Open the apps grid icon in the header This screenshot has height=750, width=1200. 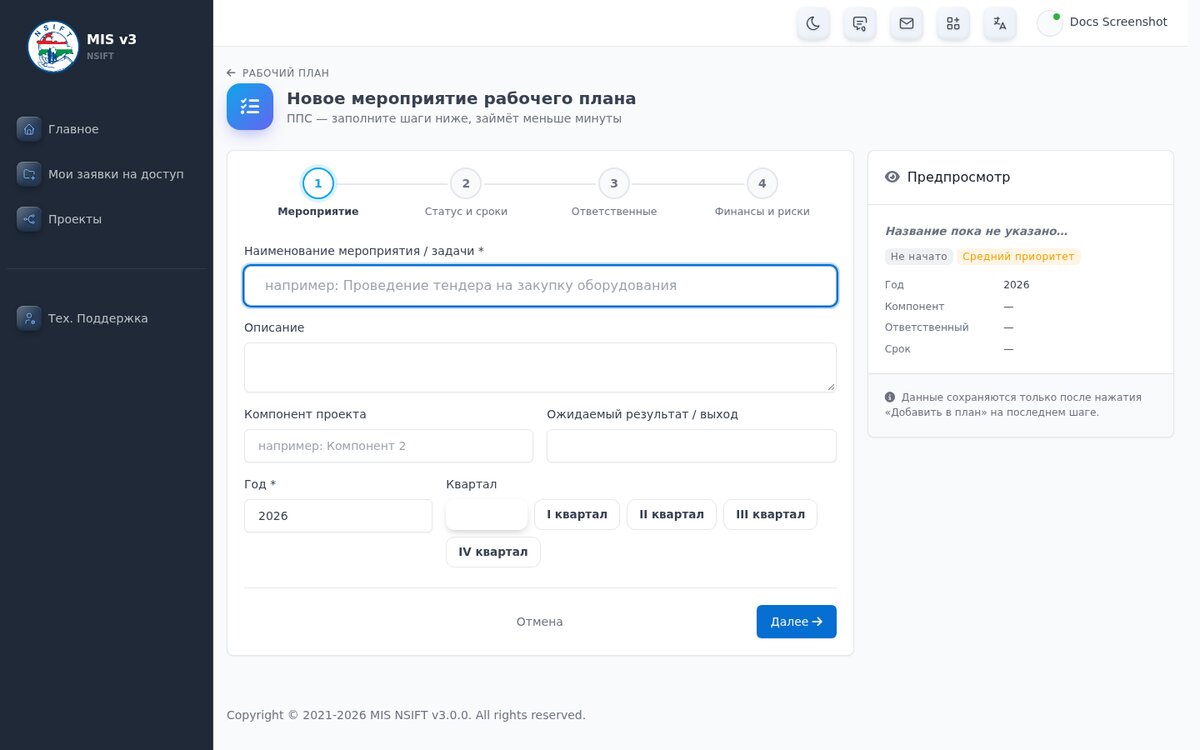point(953,23)
